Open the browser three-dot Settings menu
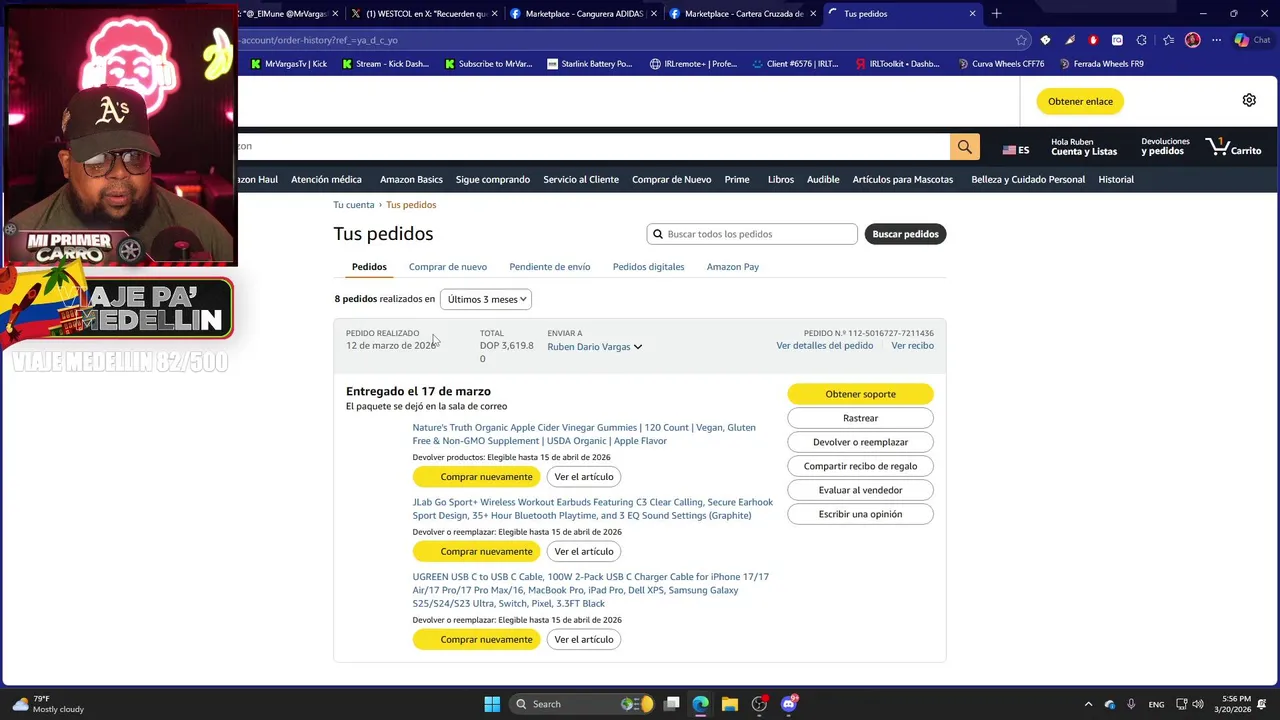The image size is (1280, 720). coord(1216,40)
